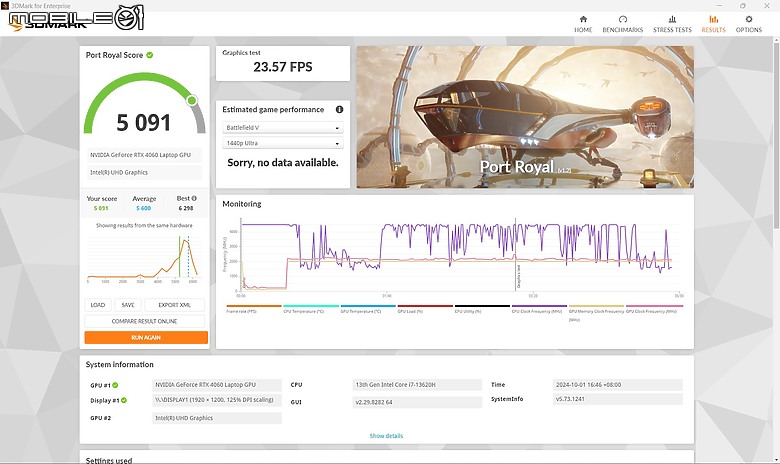This screenshot has width=780, height=464.
Task: Open the 1440p Ultra resolution dropdown
Action: click(283, 143)
